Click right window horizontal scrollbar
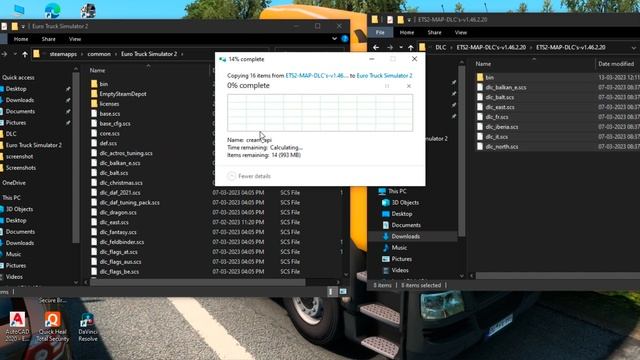 (558, 276)
